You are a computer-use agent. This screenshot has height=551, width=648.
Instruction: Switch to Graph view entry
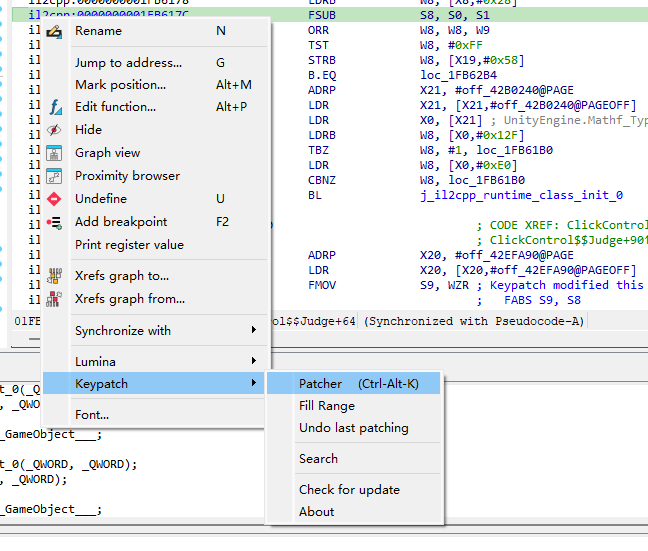click(156, 153)
